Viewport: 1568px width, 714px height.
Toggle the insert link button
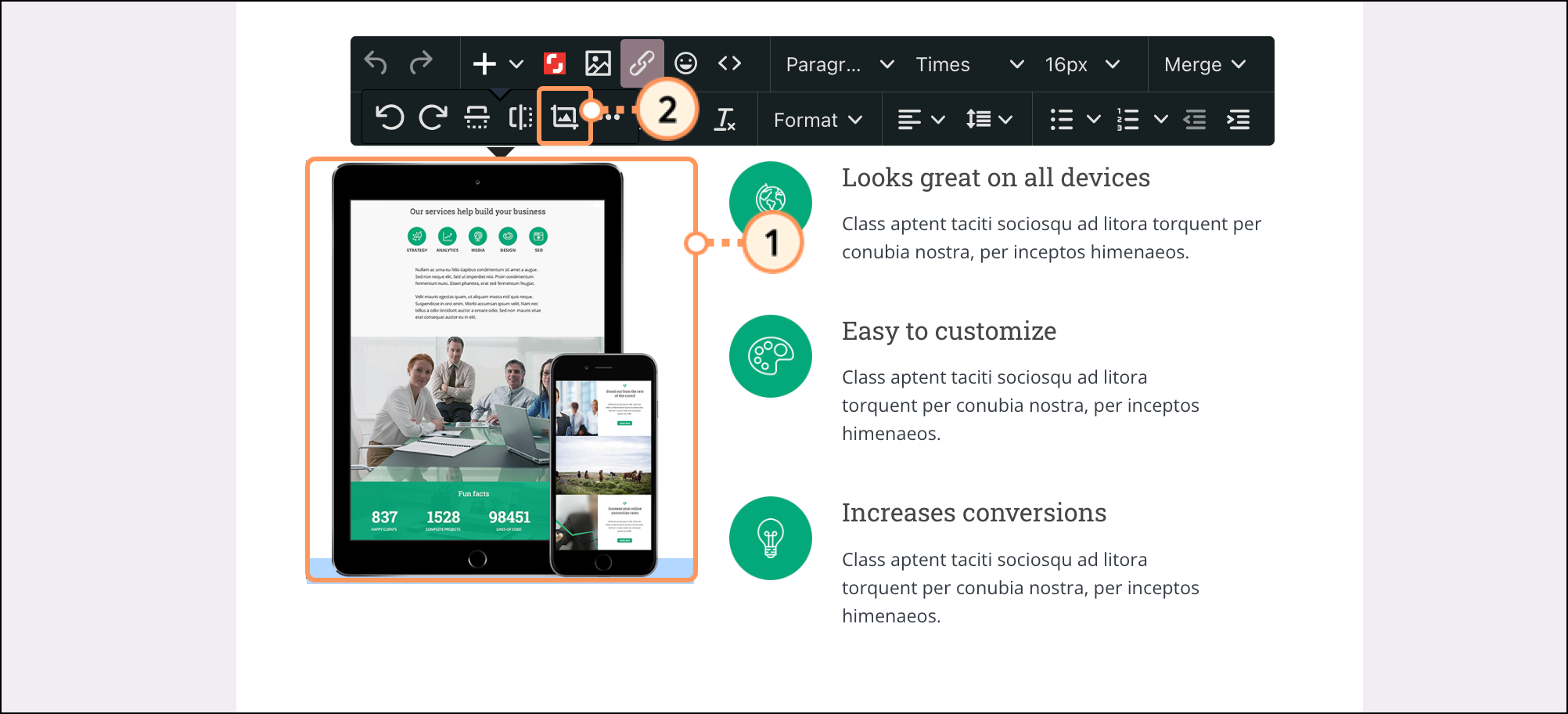[x=642, y=63]
